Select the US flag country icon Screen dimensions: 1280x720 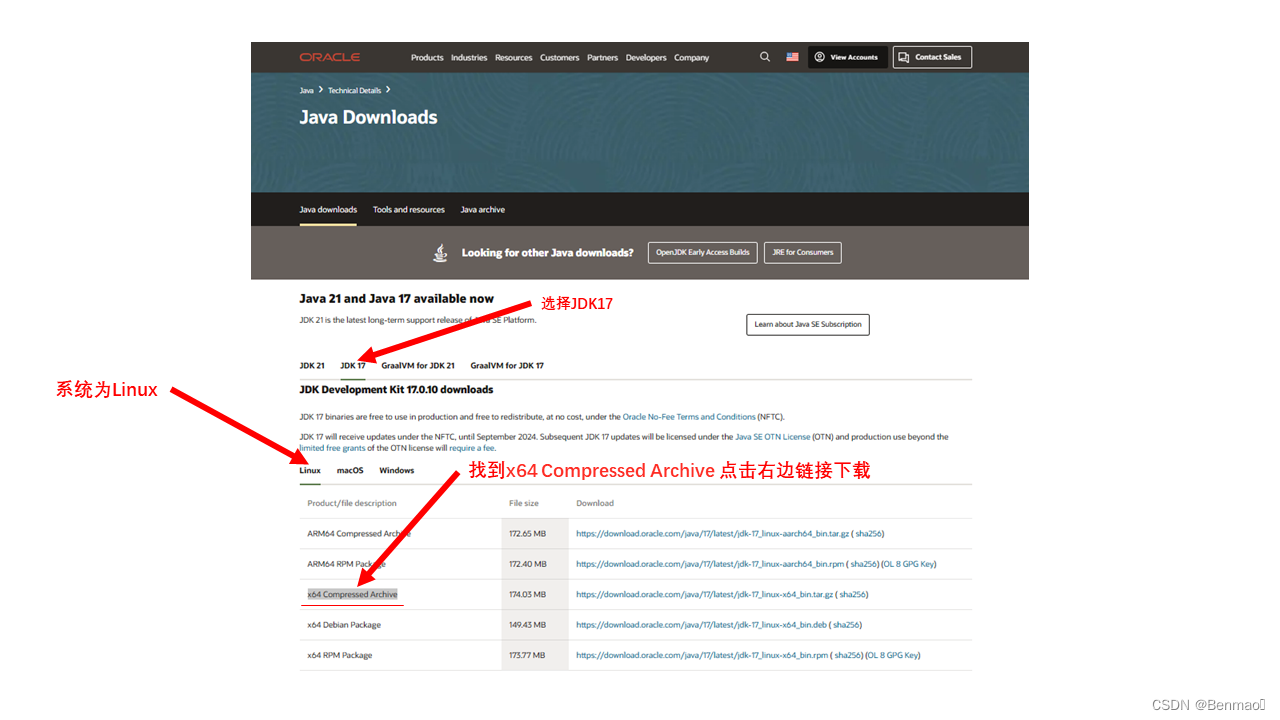(792, 57)
